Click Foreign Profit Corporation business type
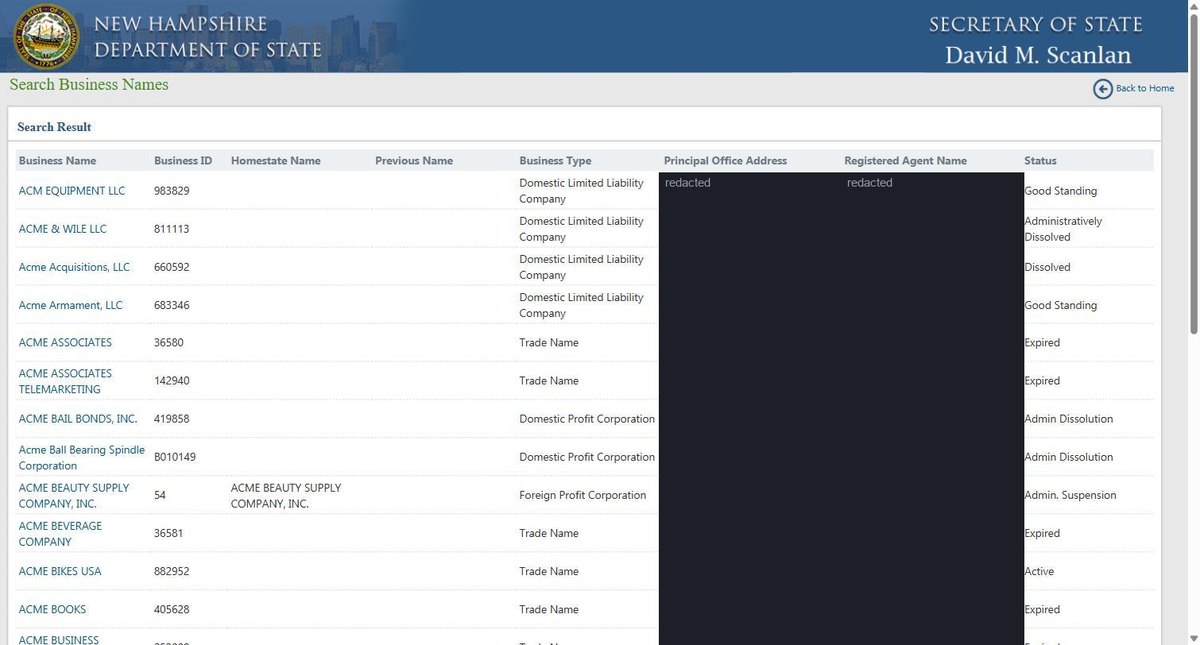The height and width of the screenshot is (645, 1200). (x=583, y=496)
